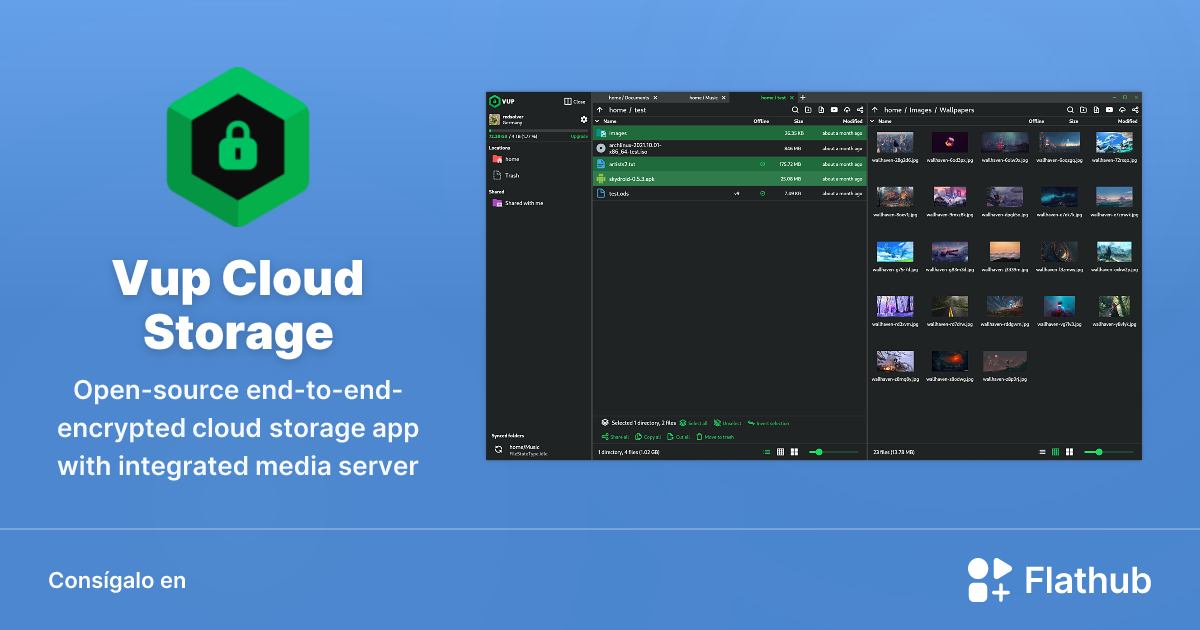Switch the right pane to grid view

tap(1055, 452)
